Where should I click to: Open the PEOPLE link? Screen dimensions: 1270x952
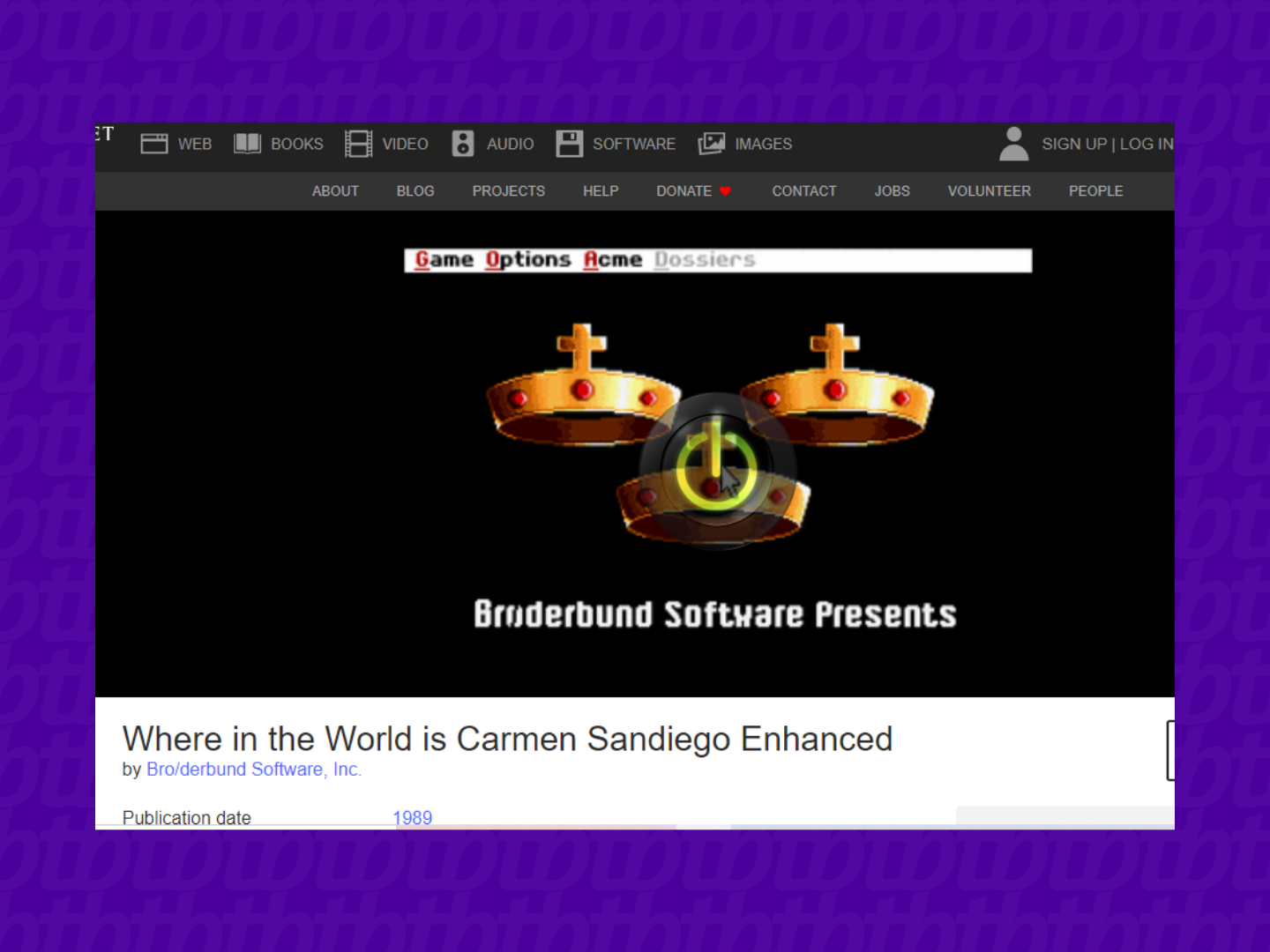pyautogui.click(x=1096, y=191)
